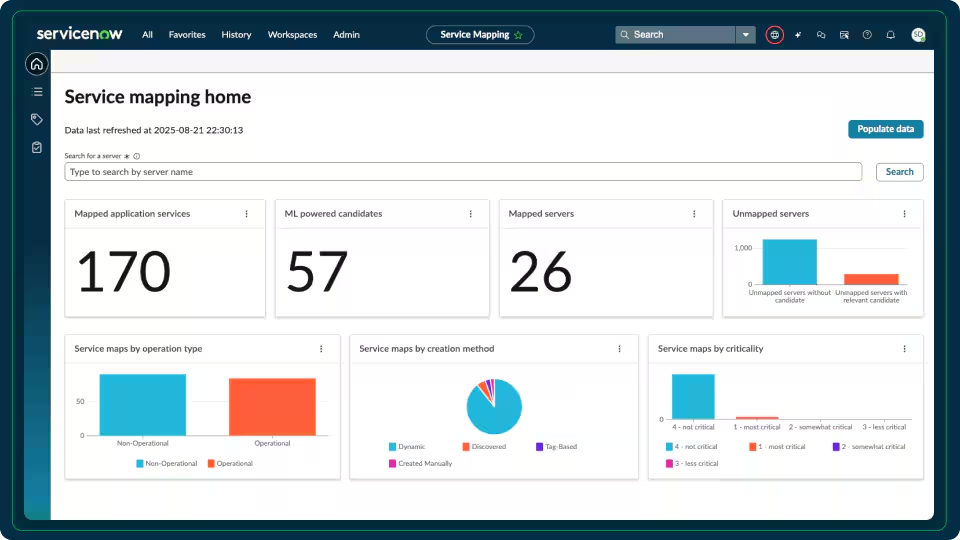Click the red-circled globe icon in header
The image size is (960, 540).
(774, 35)
